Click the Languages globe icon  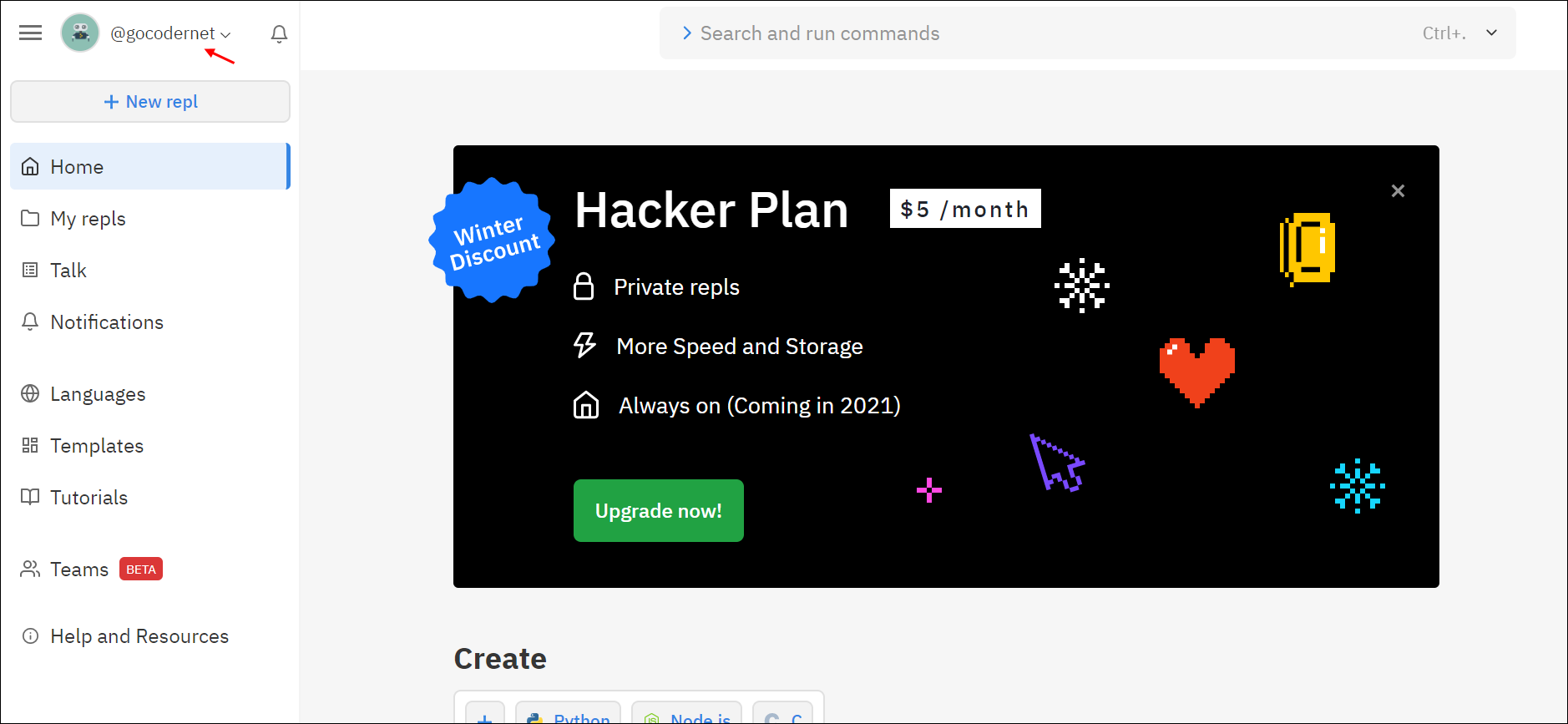[x=30, y=393]
